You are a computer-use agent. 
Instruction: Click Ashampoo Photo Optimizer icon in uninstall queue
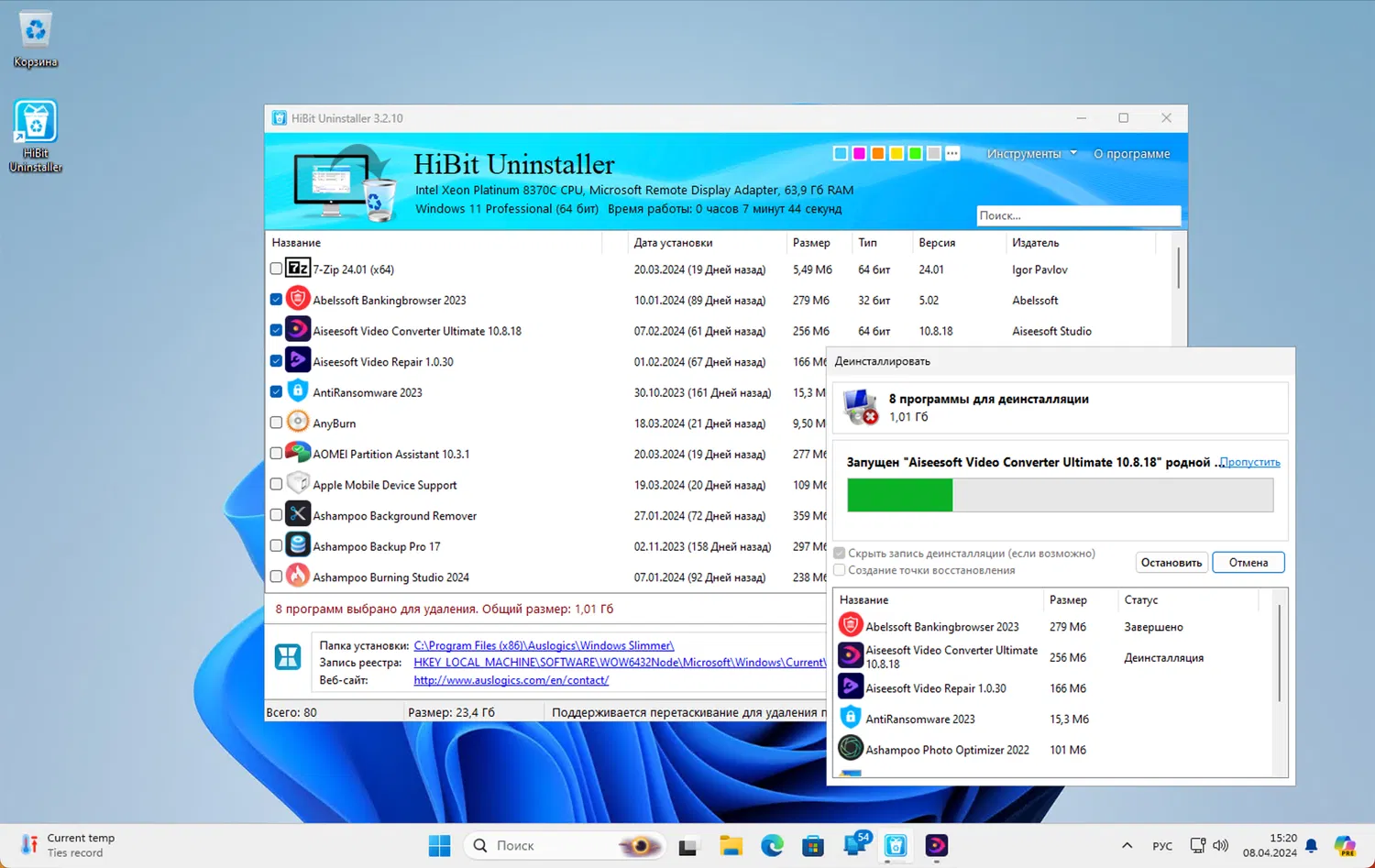851,748
